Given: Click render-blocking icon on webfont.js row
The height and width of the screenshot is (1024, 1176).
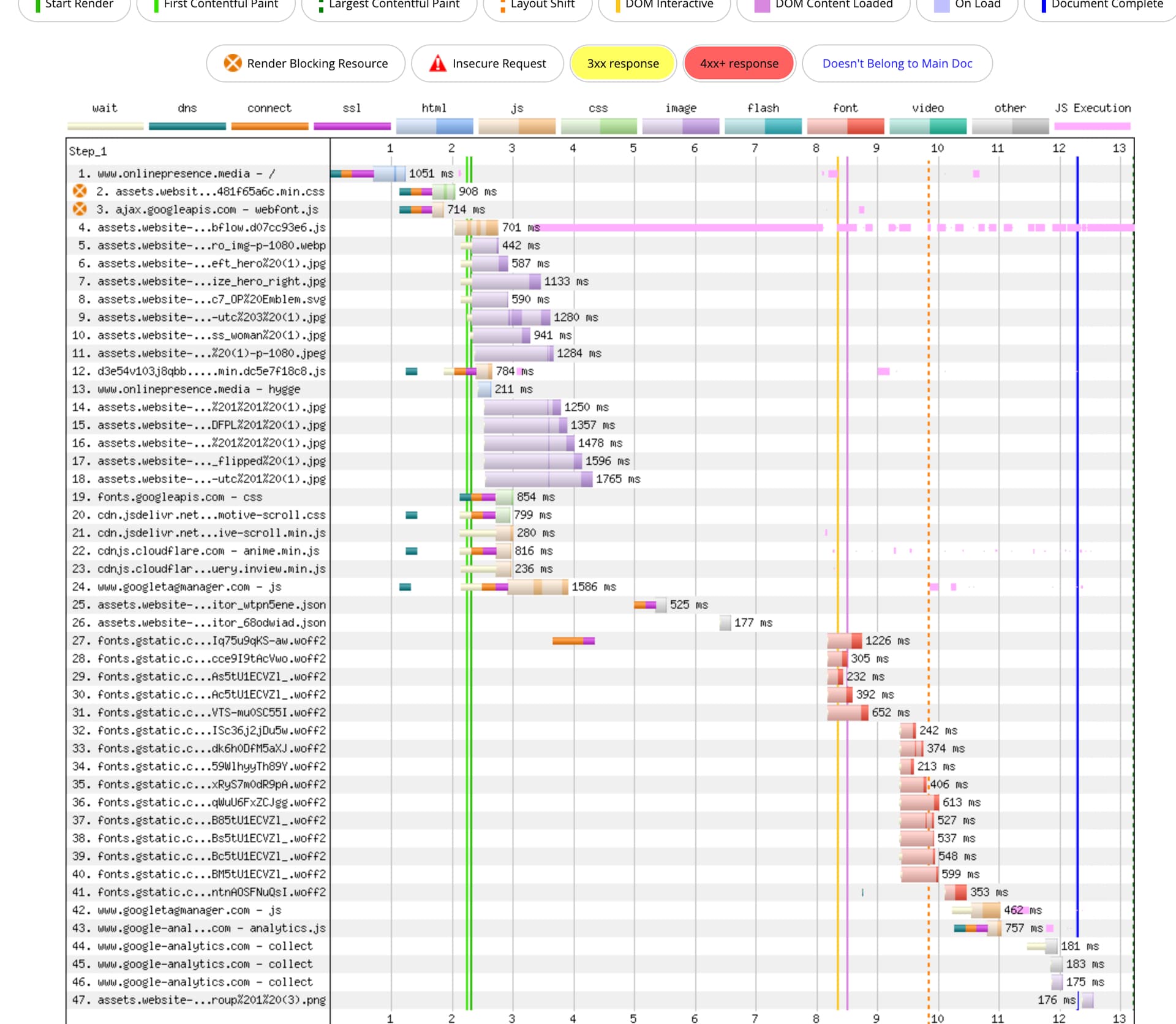Looking at the screenshot, I should [x=80, y=209].
